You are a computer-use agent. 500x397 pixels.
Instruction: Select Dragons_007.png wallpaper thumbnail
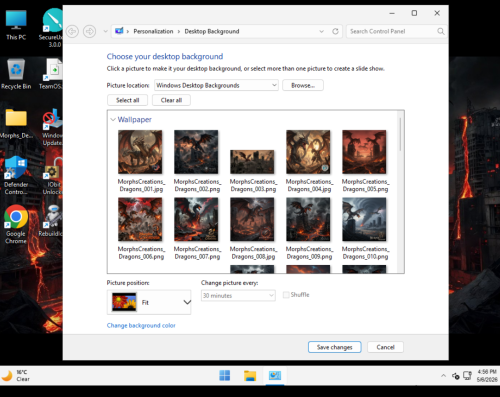click(196, 219)
